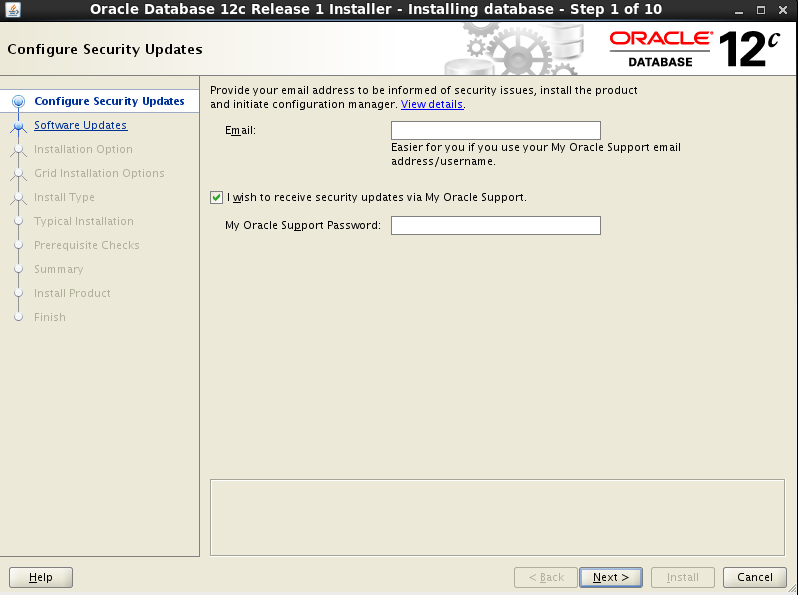Click the Installation Option step
Screen dimensions: 798x595
83,149
